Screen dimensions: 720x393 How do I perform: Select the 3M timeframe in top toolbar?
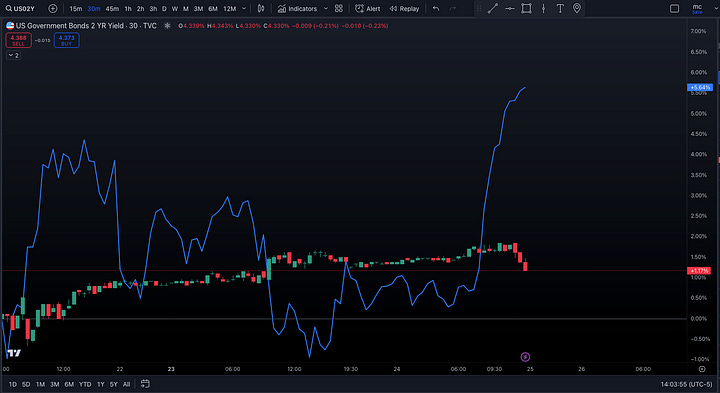pyautogui.click(x=198, y=8)
